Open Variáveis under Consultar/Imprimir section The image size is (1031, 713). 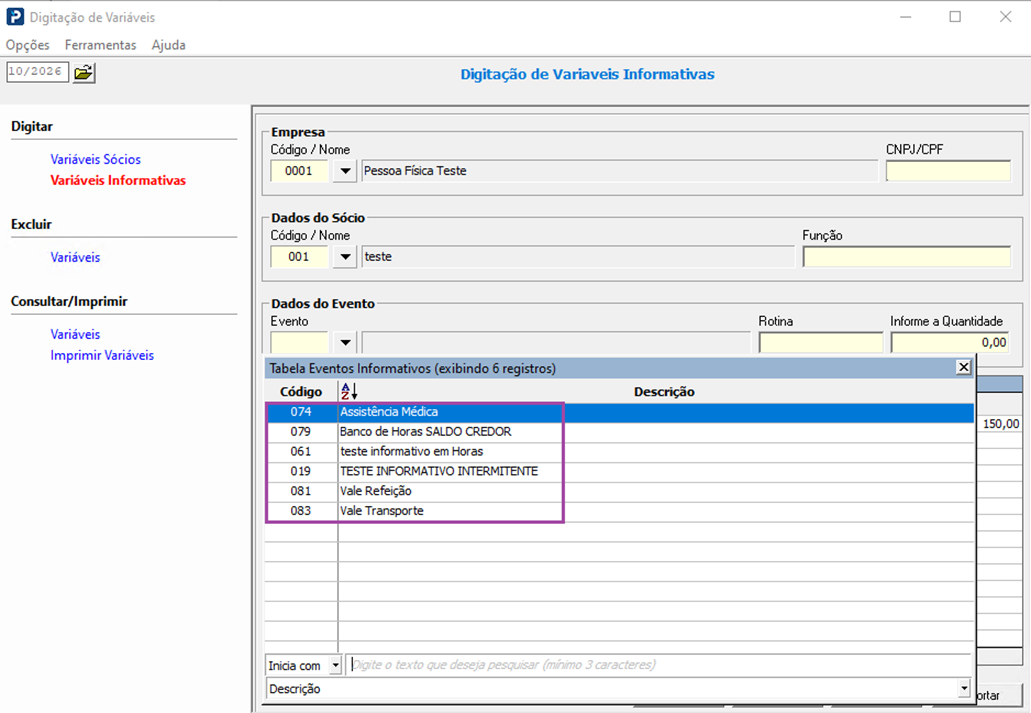[75, 334]
